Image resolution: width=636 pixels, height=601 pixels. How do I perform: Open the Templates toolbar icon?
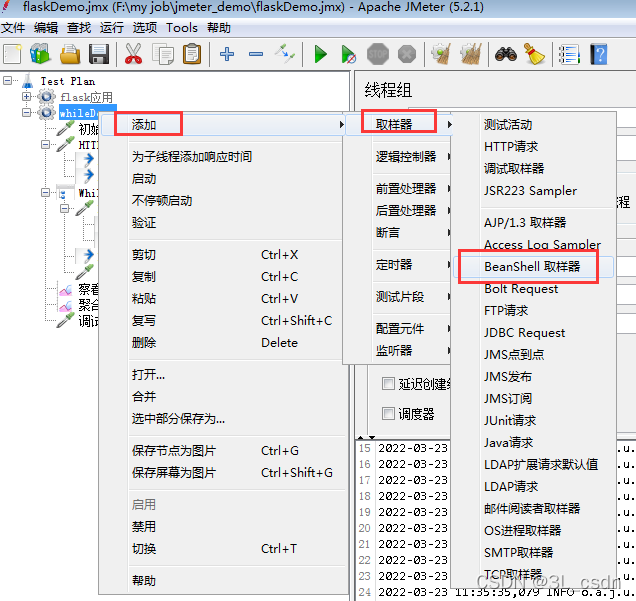coord(40,54)
